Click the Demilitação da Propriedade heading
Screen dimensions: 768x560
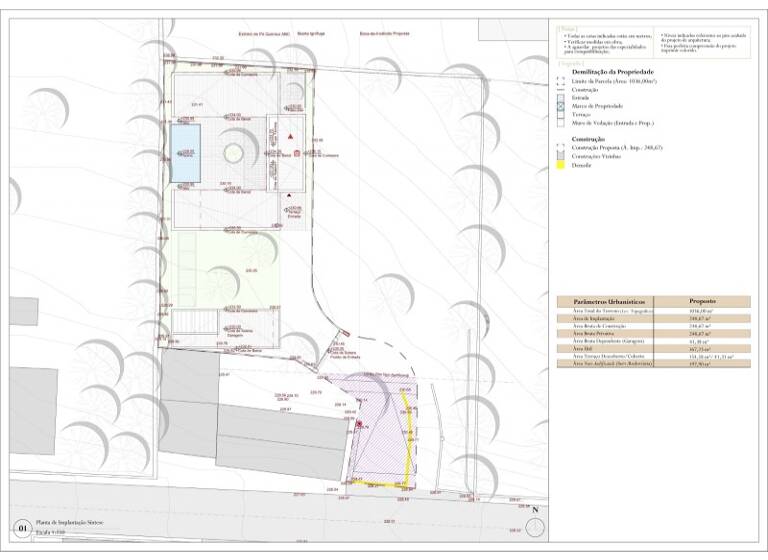tap(612, 72)
